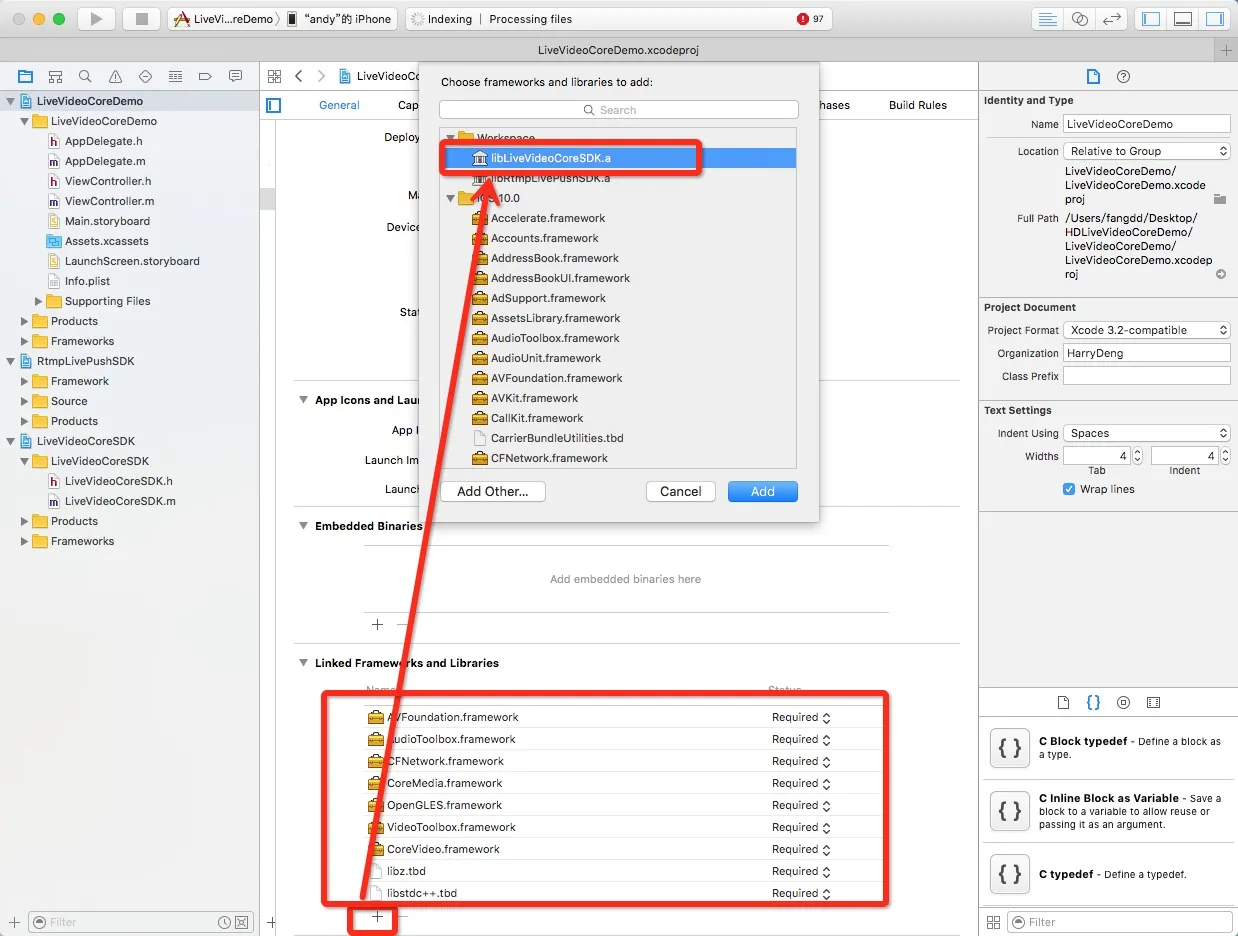
Task: Reveal the project path in Finder arrow
Action: coord(1221,274)
